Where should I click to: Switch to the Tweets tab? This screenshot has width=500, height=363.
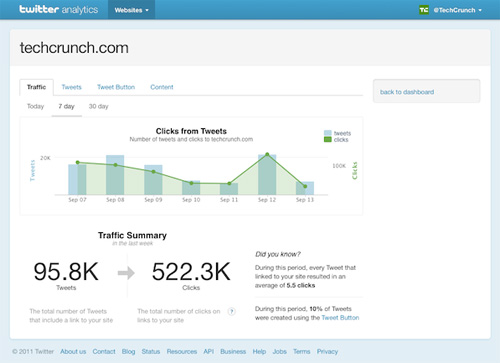(x=71, y=87)
